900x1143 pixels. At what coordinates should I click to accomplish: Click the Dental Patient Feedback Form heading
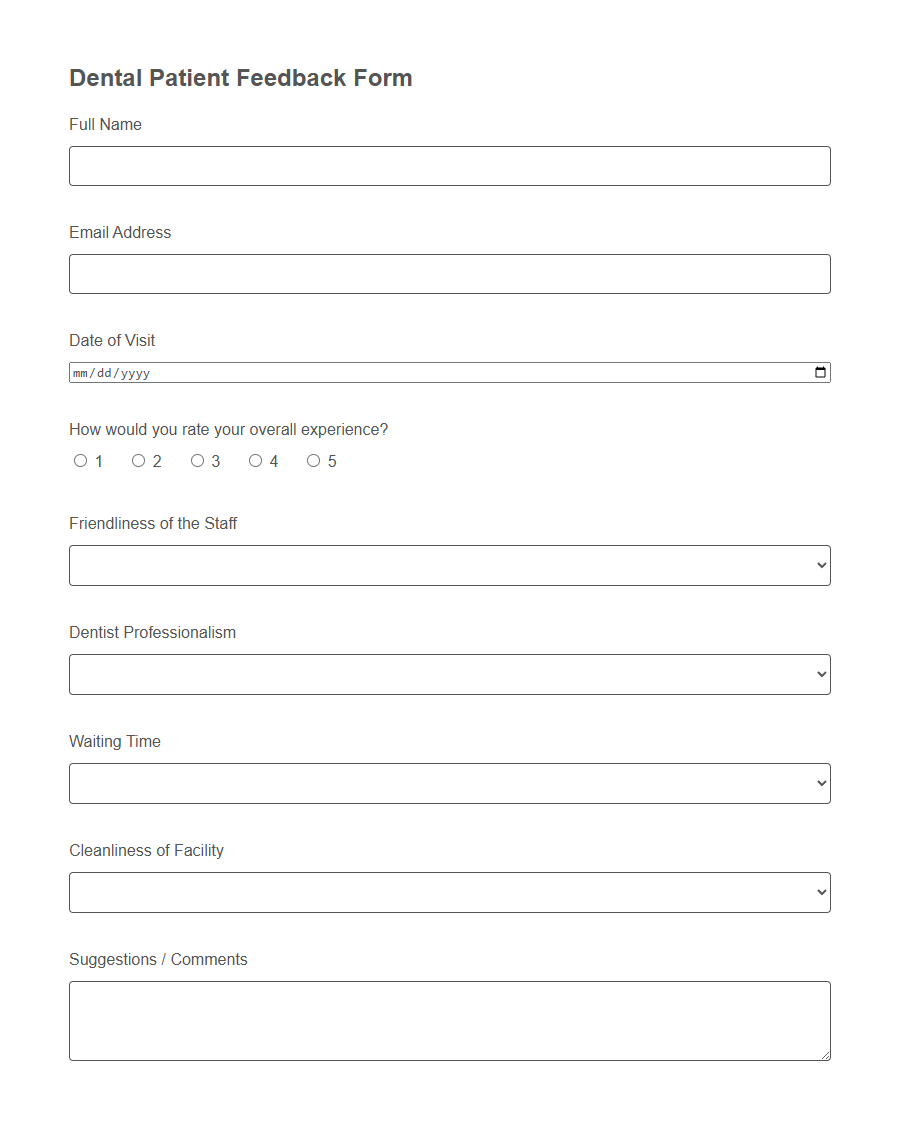(240, 77)
